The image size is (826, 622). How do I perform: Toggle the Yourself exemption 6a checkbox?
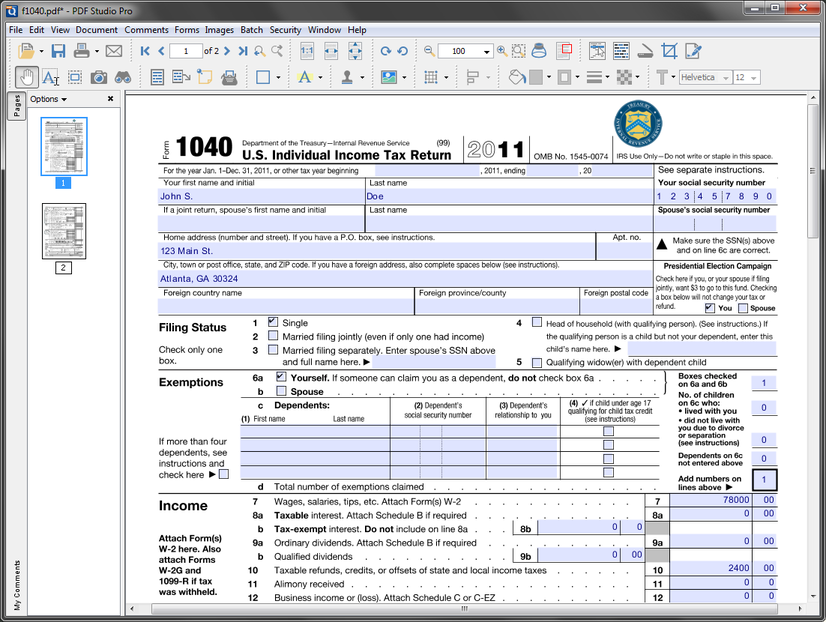(x=281, y=377)
